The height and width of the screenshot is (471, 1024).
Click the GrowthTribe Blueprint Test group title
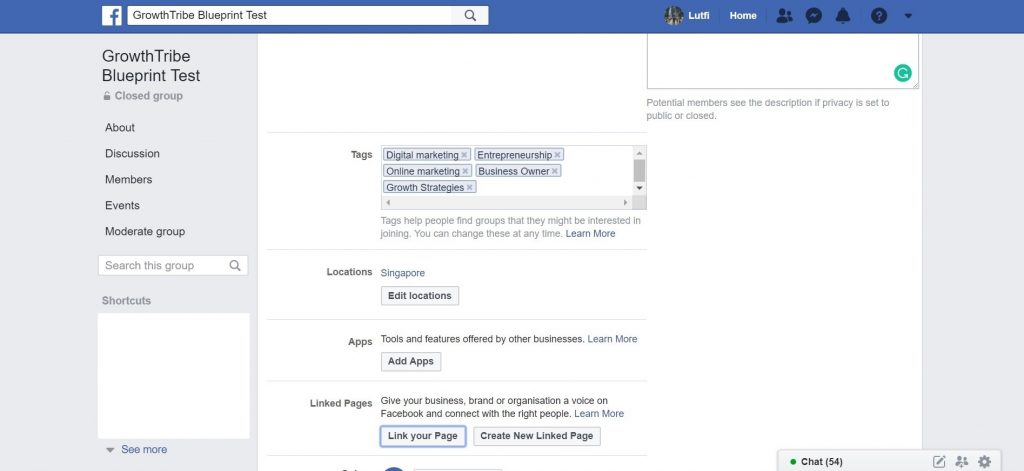pos(151,66)
